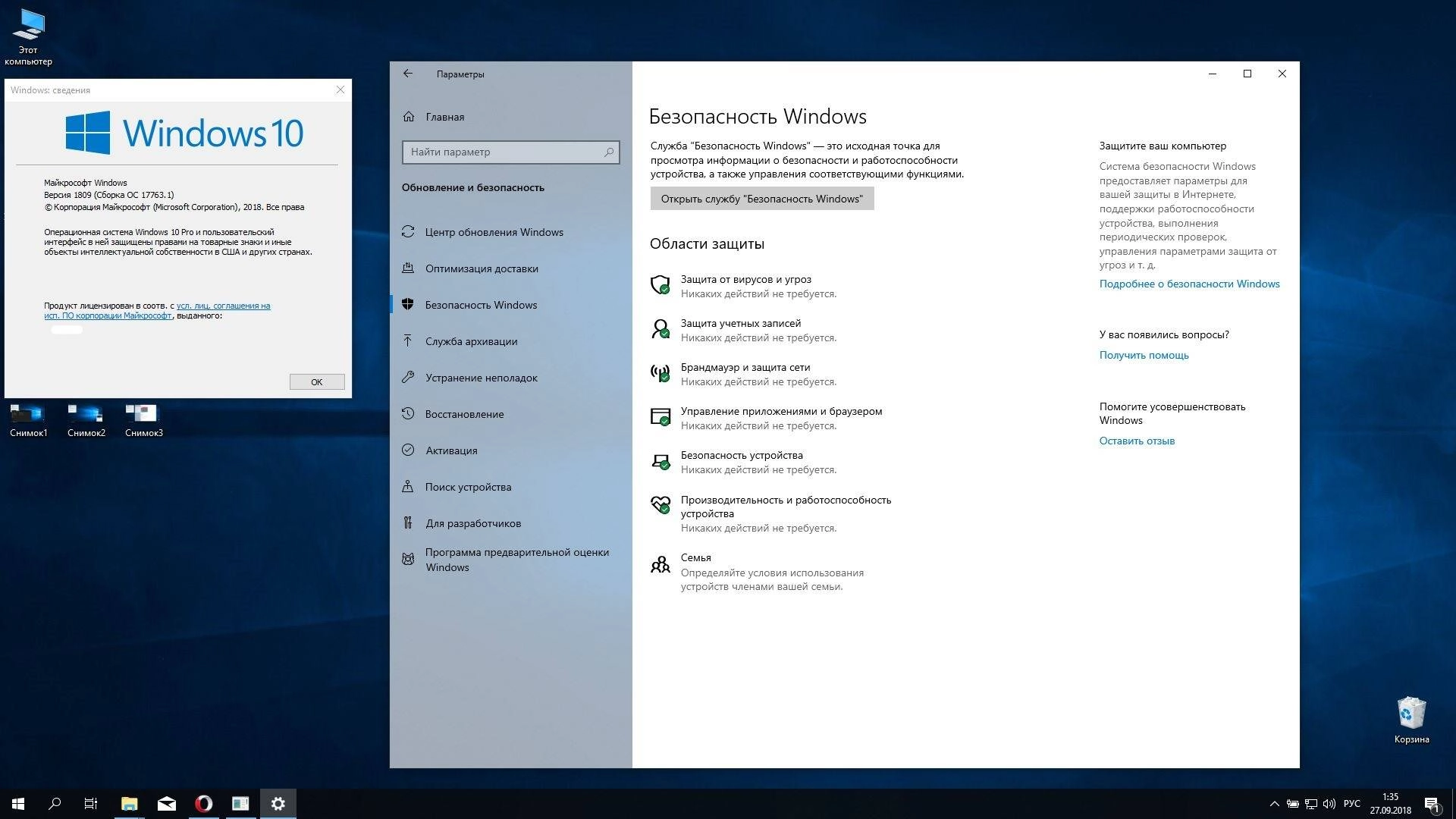Image resolution: width=1456 pixels, height=819 pixels.
Task: Click the virus protection shield icon
Action: [x=660, y=284]
